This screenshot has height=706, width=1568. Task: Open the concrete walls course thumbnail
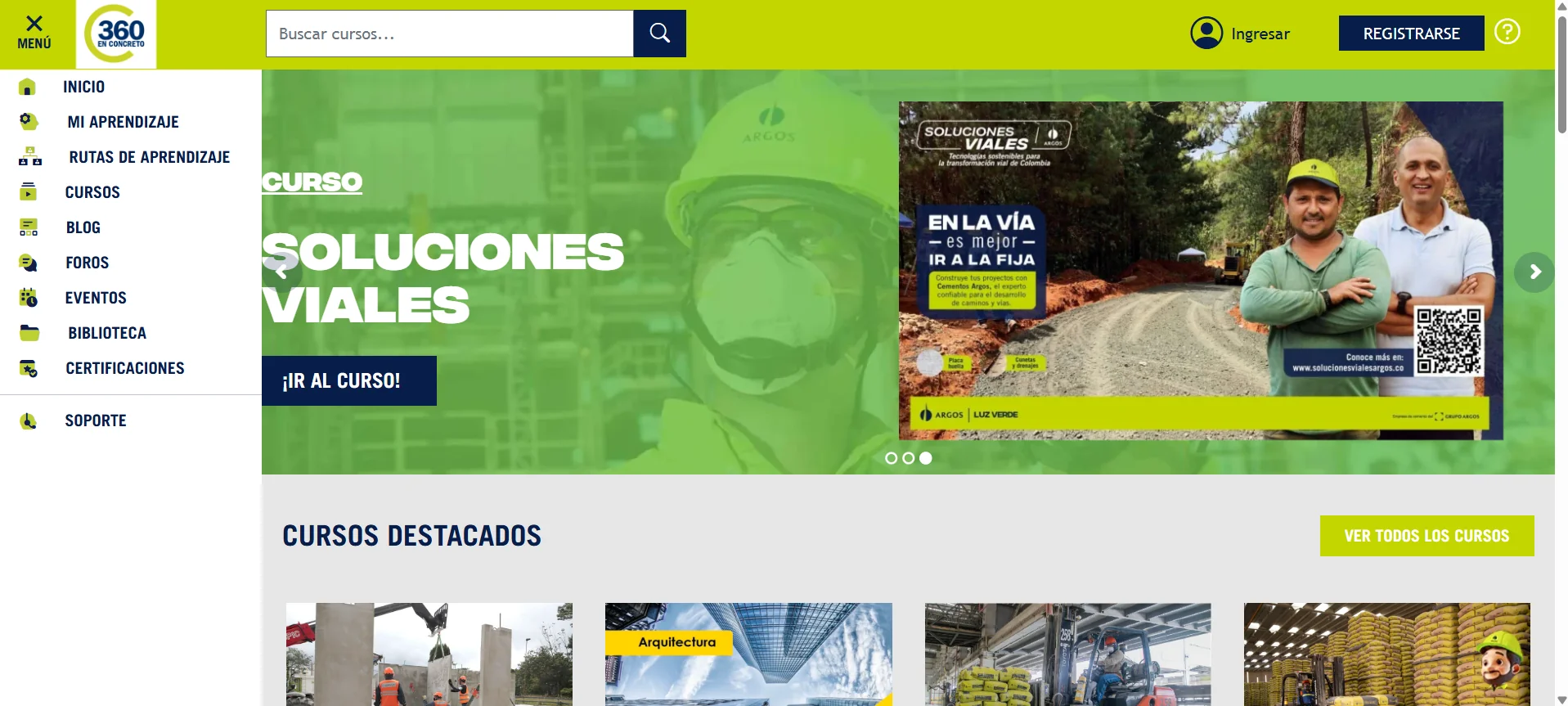click(x=429, y=654)
